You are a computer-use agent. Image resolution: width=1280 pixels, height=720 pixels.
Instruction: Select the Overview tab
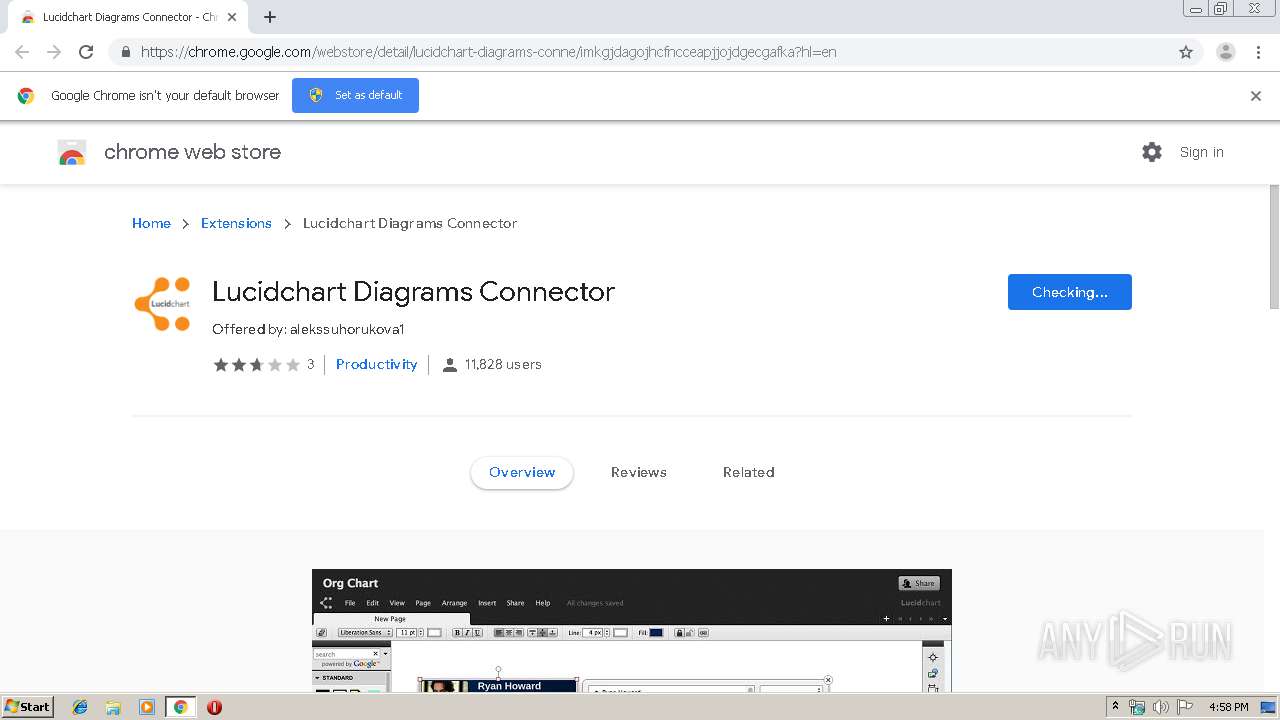tap(522, 472)
